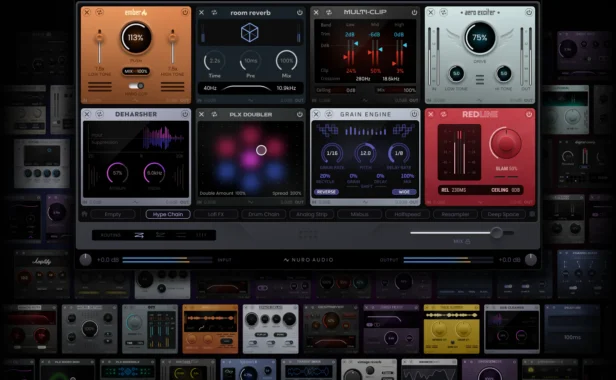Remove the Room Reverb module with X
Image resolution: width=616 pixels, height=380 pixels.
pos(202,13)
